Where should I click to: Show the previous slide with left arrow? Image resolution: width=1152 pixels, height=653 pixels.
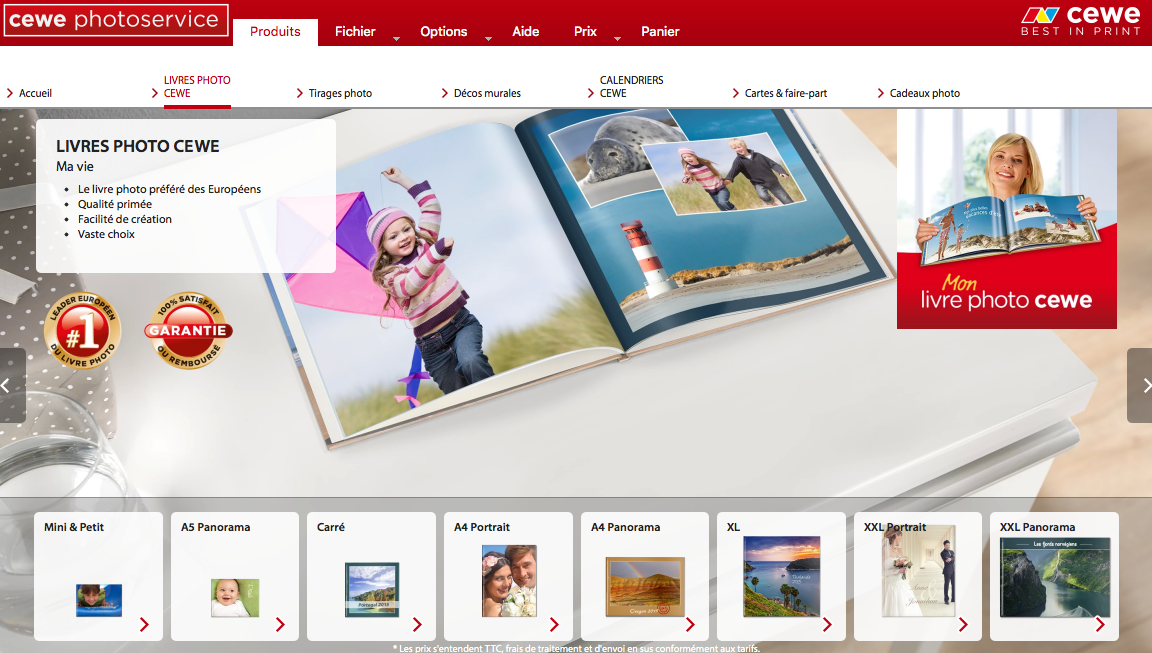(x=10, y=386)
